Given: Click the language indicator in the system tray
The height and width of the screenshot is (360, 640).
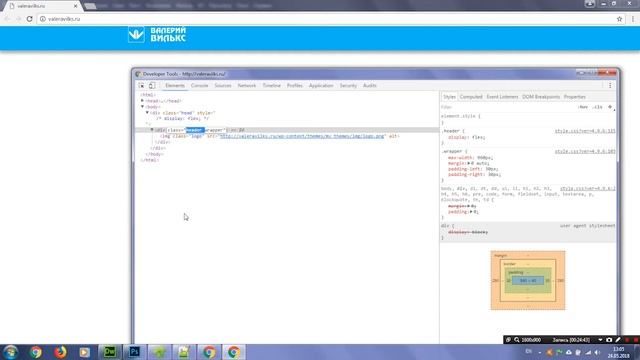Looking at the screenshot, I should pos(529,352).
